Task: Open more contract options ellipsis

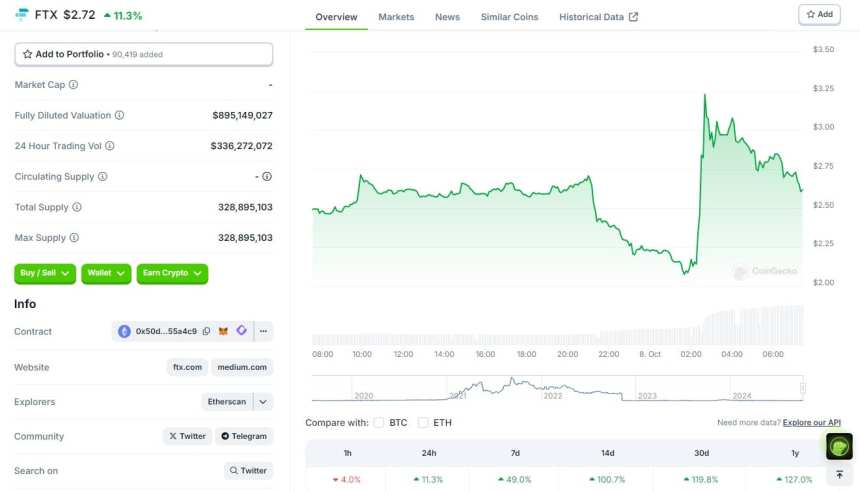Action: click(264, 331)
